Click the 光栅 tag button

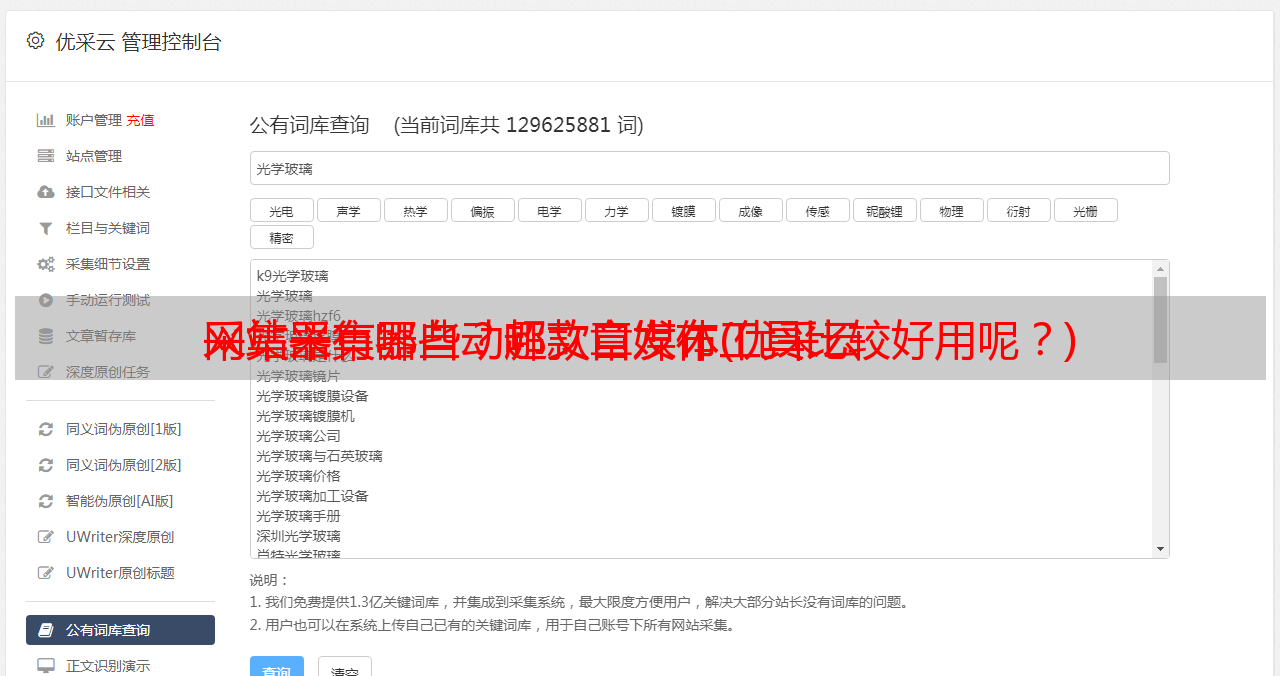[1086, 211]
